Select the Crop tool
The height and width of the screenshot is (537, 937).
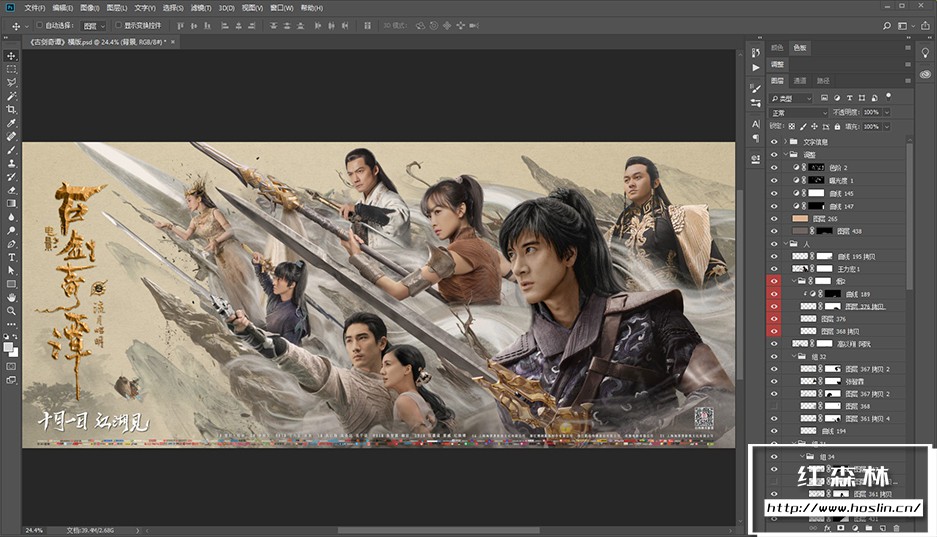click(x=11, y=109)
